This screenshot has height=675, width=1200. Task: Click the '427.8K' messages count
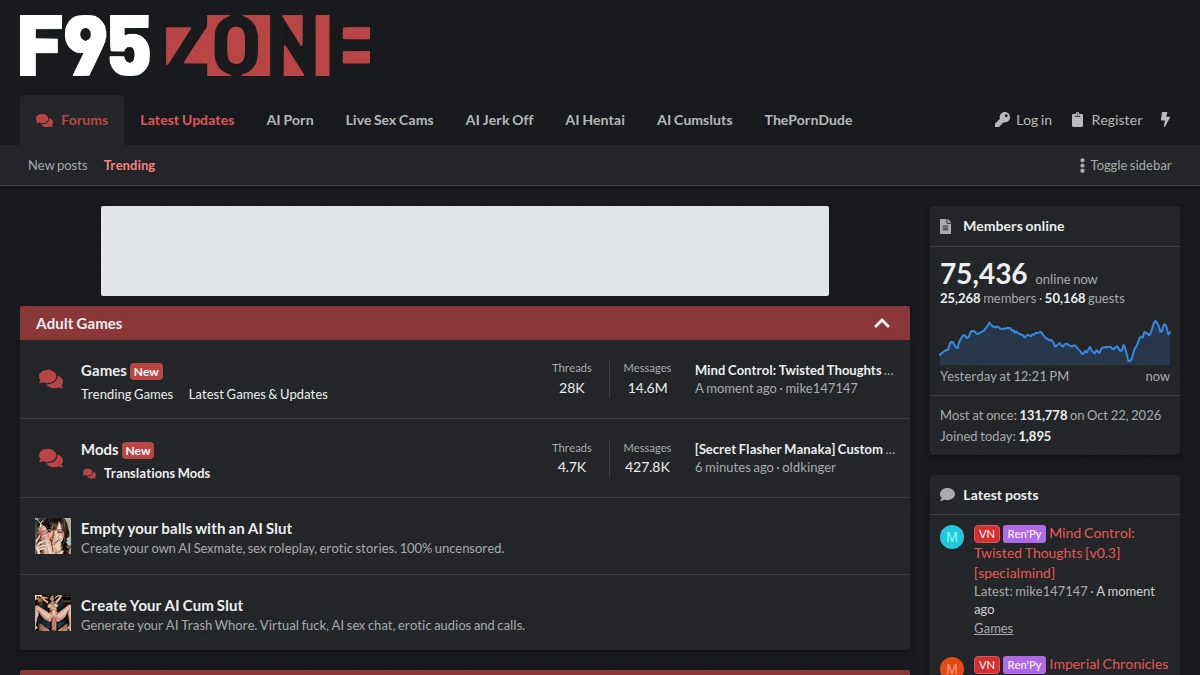647,467
